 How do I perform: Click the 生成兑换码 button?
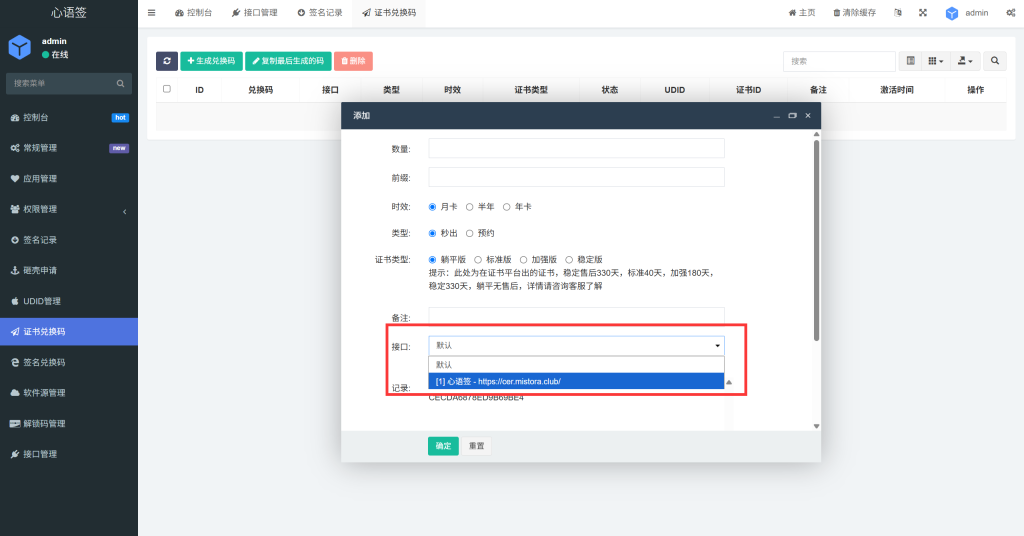[x=211, y=61]
